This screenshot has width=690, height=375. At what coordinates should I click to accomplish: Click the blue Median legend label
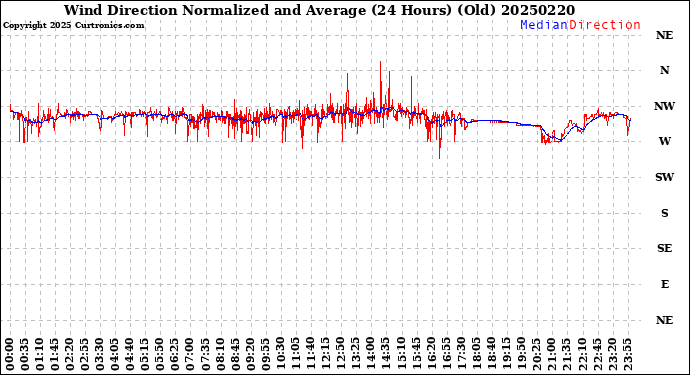point(544,25)
